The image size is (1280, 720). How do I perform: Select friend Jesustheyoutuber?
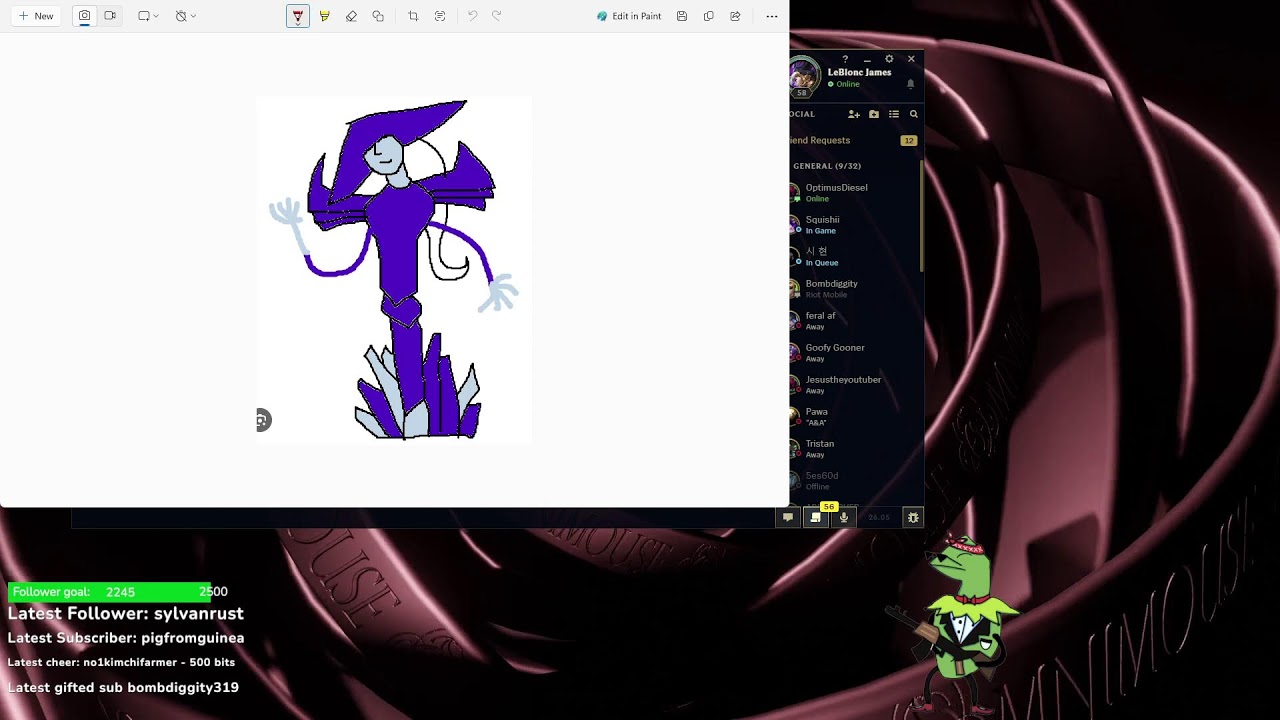coord(855,384)
